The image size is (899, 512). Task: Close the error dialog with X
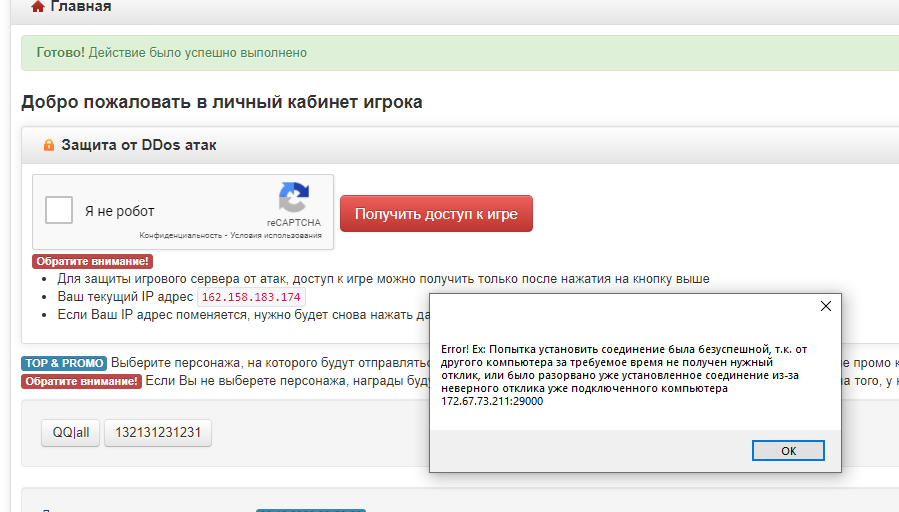(x=826, y=306)
